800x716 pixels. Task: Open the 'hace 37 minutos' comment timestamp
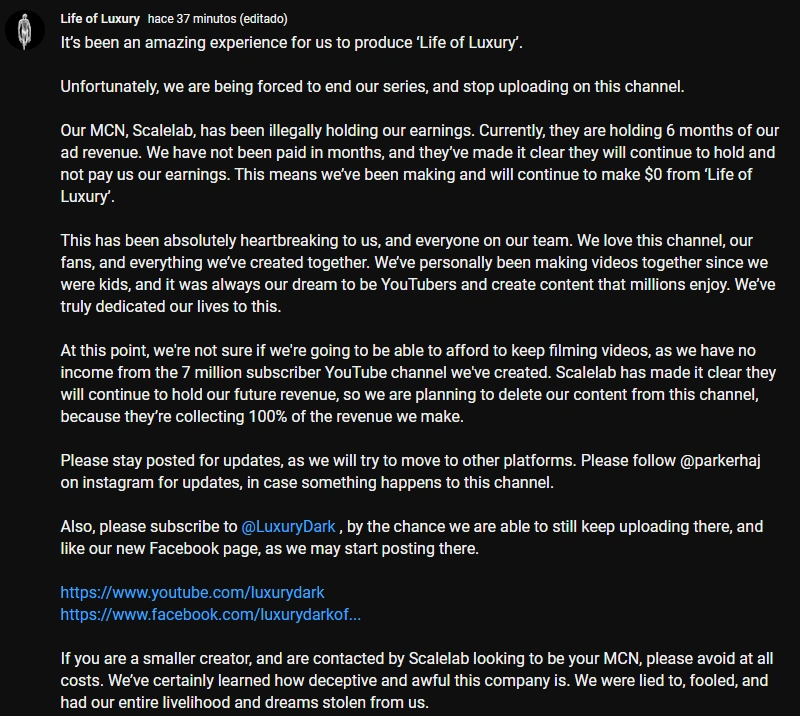coord(192,19)
